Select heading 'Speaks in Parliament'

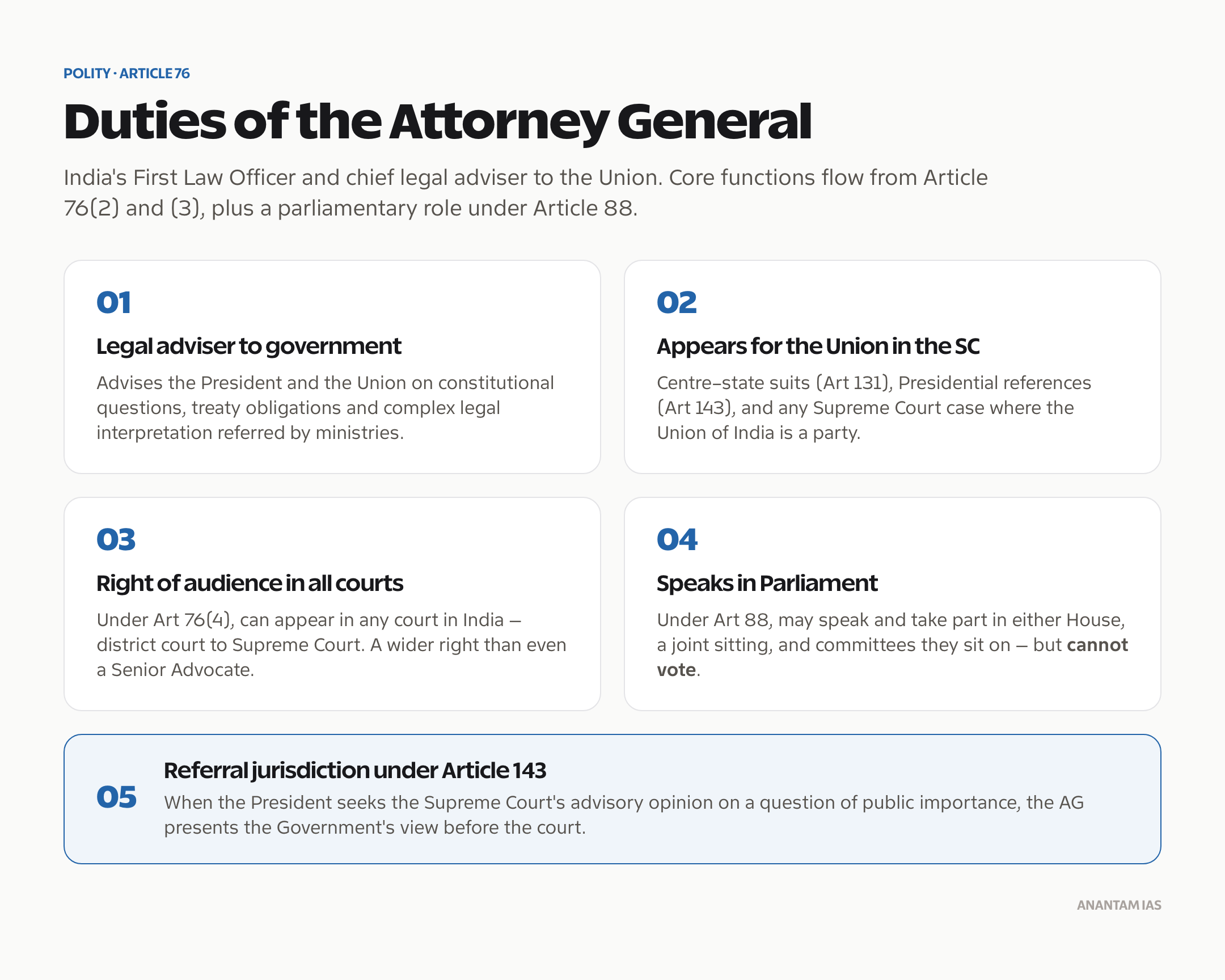[x=767, y=584]
